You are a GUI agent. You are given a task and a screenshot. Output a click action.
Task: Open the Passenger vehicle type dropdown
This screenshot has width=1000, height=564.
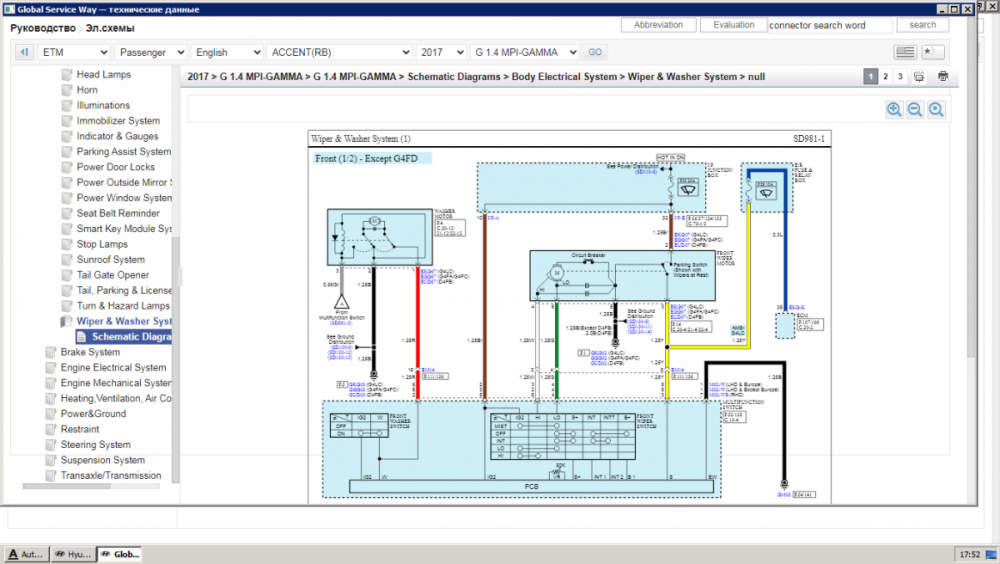point(151,52)
